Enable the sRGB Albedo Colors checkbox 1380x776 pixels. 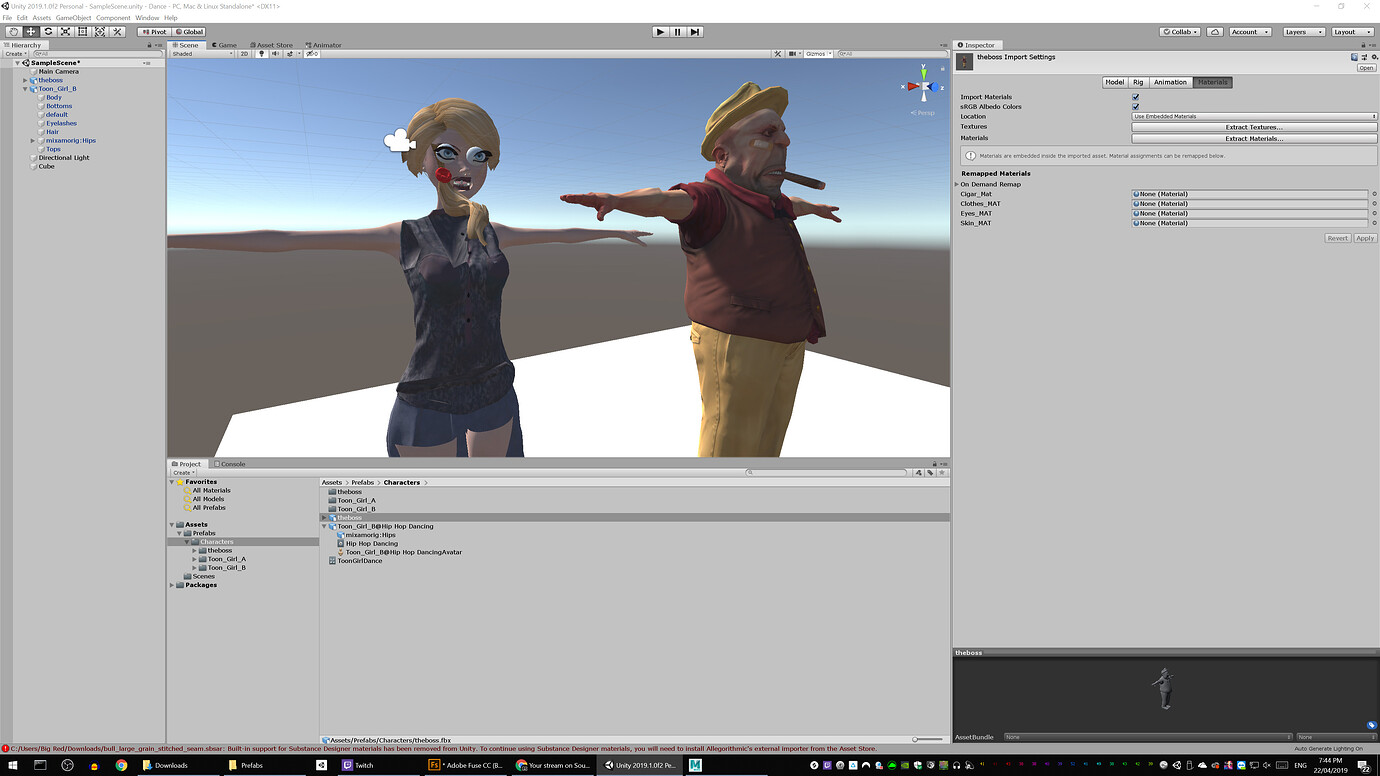click(x=1135, y=107)
